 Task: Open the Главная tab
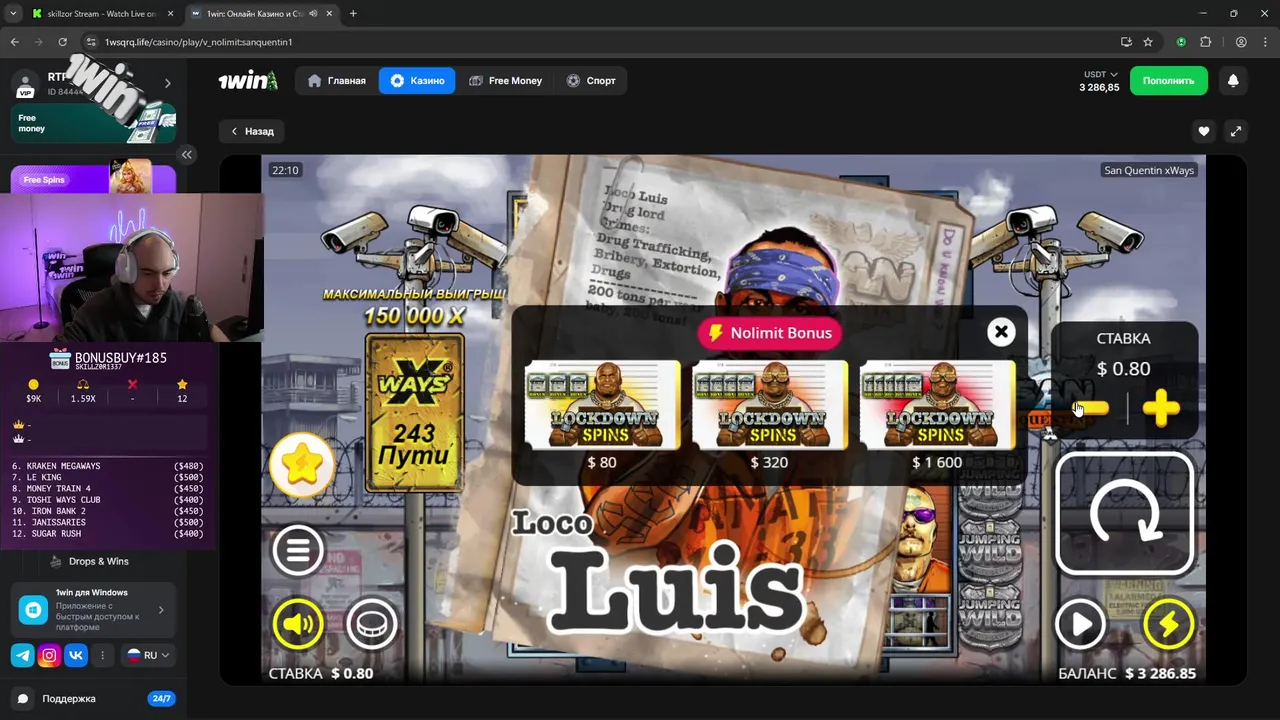337,81
